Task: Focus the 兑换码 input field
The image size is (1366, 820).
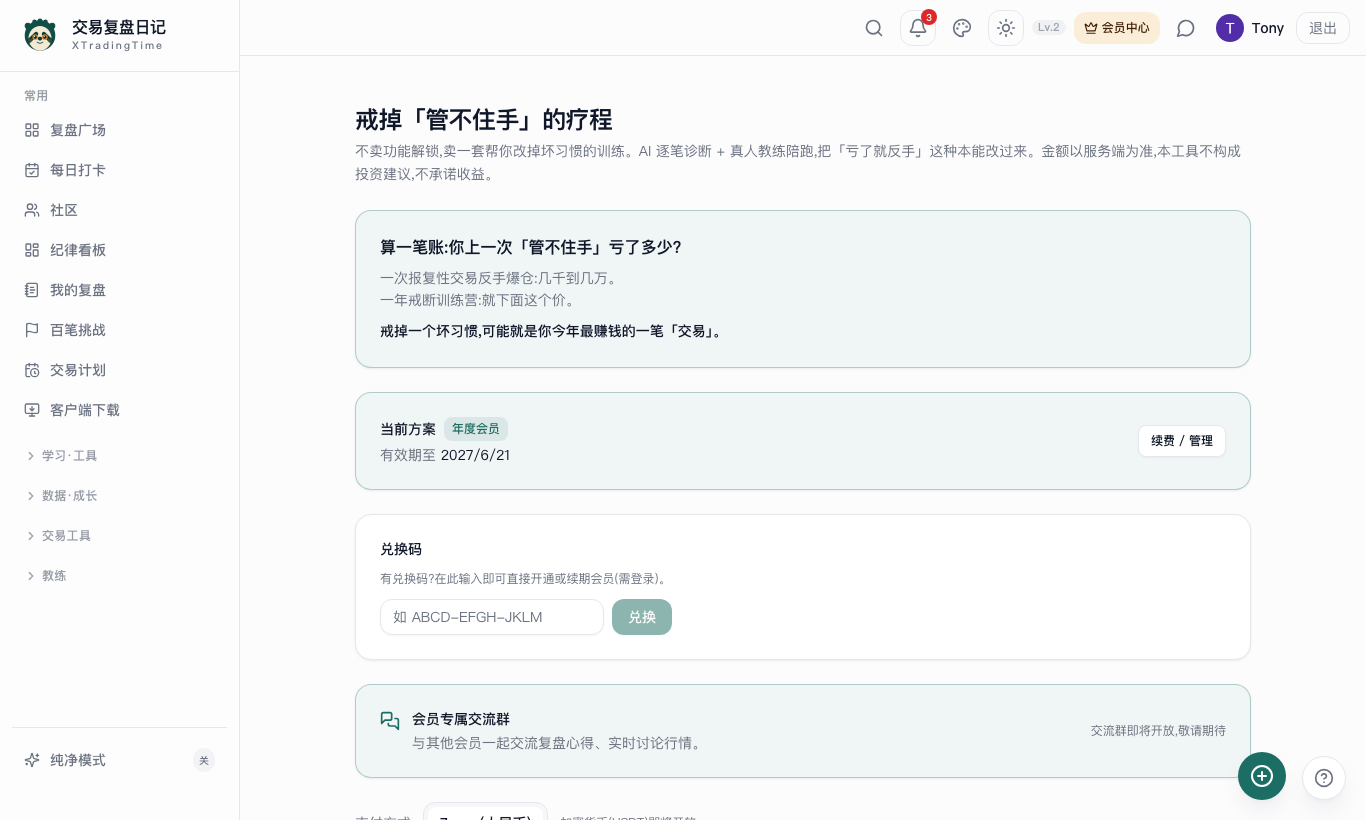Action: pyautogui.click(x=492, y=617)
